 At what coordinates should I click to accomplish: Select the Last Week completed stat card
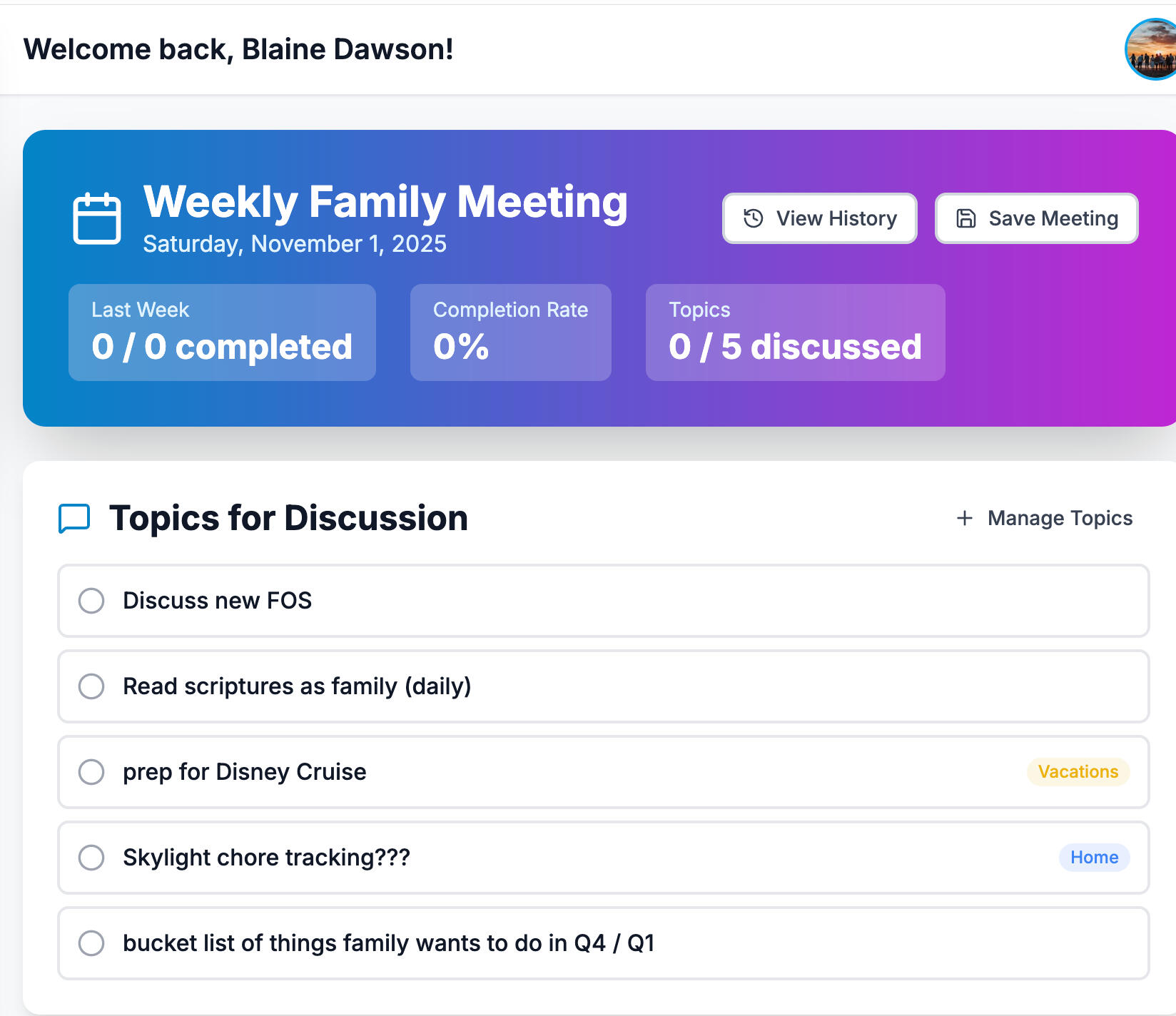coord(222,332)
